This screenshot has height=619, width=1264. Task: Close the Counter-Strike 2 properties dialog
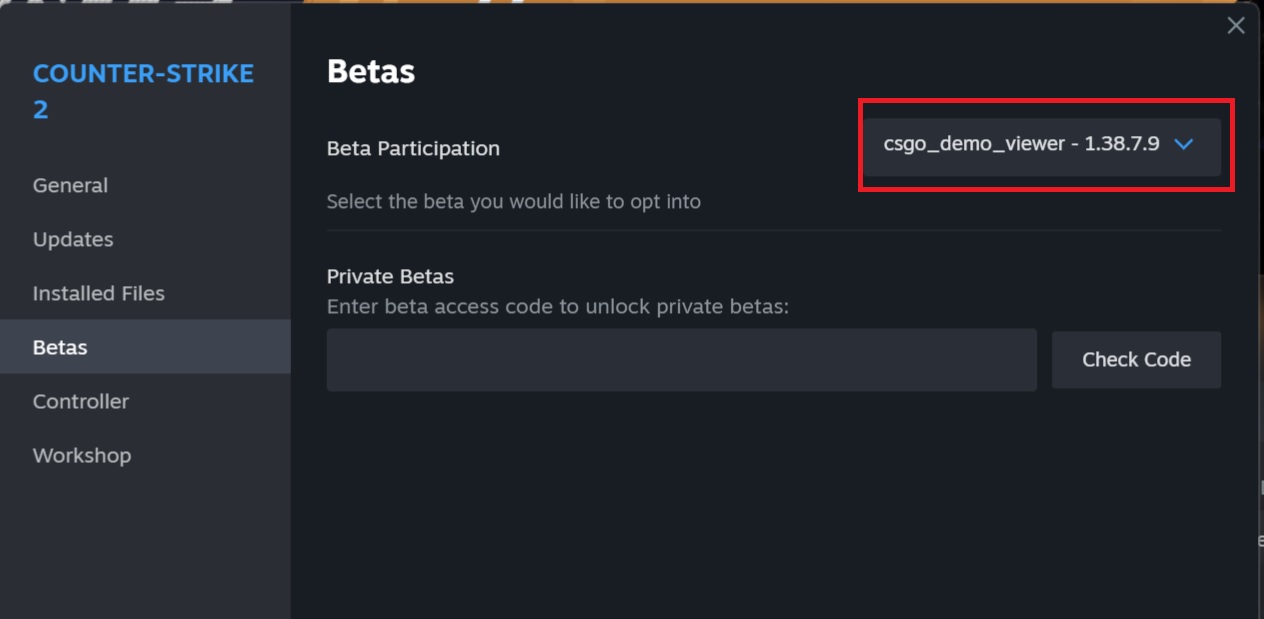click(1236, 26)
